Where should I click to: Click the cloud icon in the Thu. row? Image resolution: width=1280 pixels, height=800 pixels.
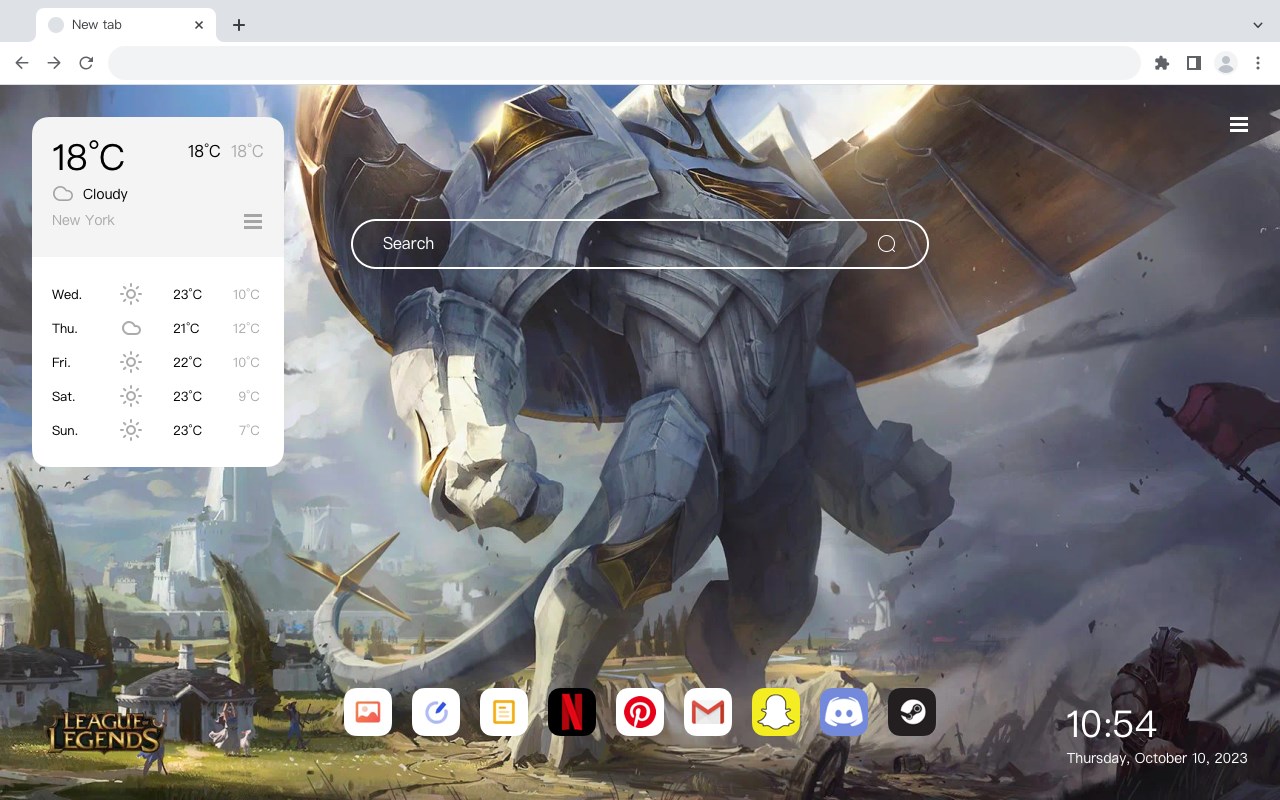point(131,328)
